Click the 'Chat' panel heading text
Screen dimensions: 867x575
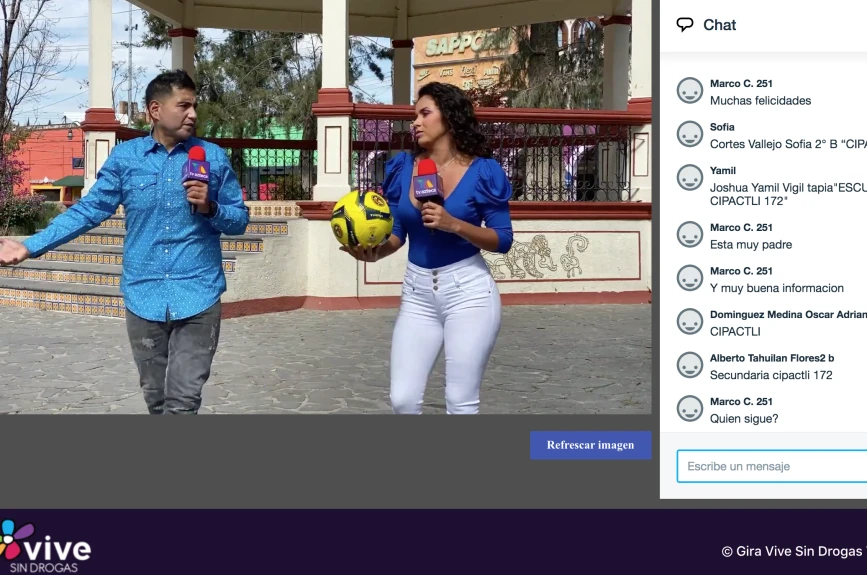click(719, 25)
